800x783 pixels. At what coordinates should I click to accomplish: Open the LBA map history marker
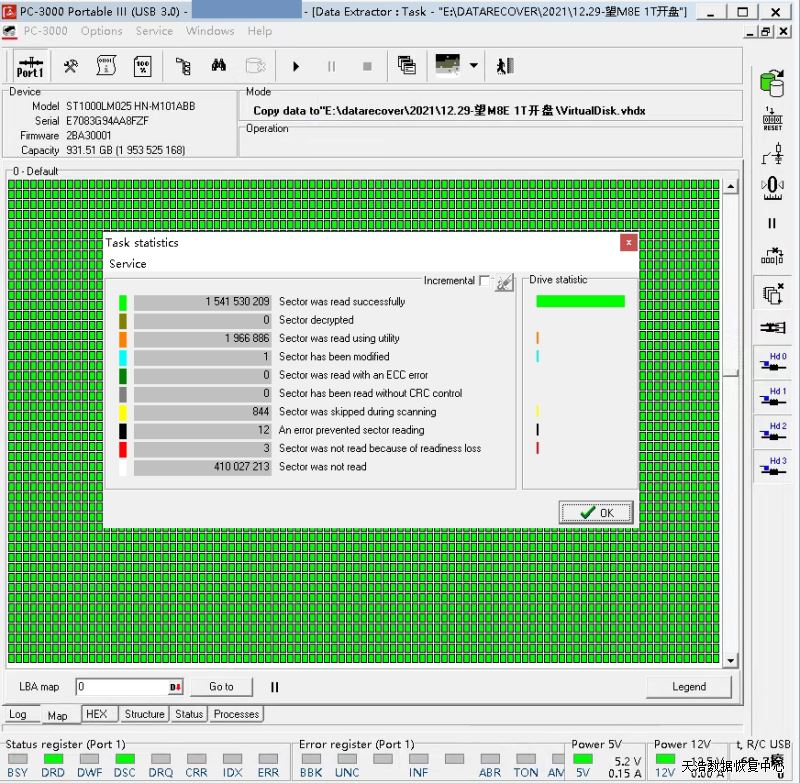point(176,687)
